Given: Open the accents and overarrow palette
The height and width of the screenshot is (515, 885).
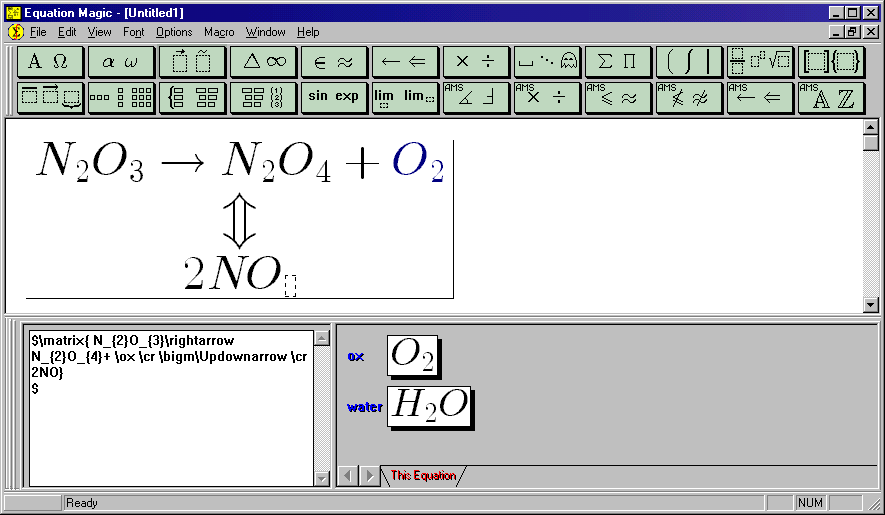Looking at the screenshot, I should [x=192, y=62].
